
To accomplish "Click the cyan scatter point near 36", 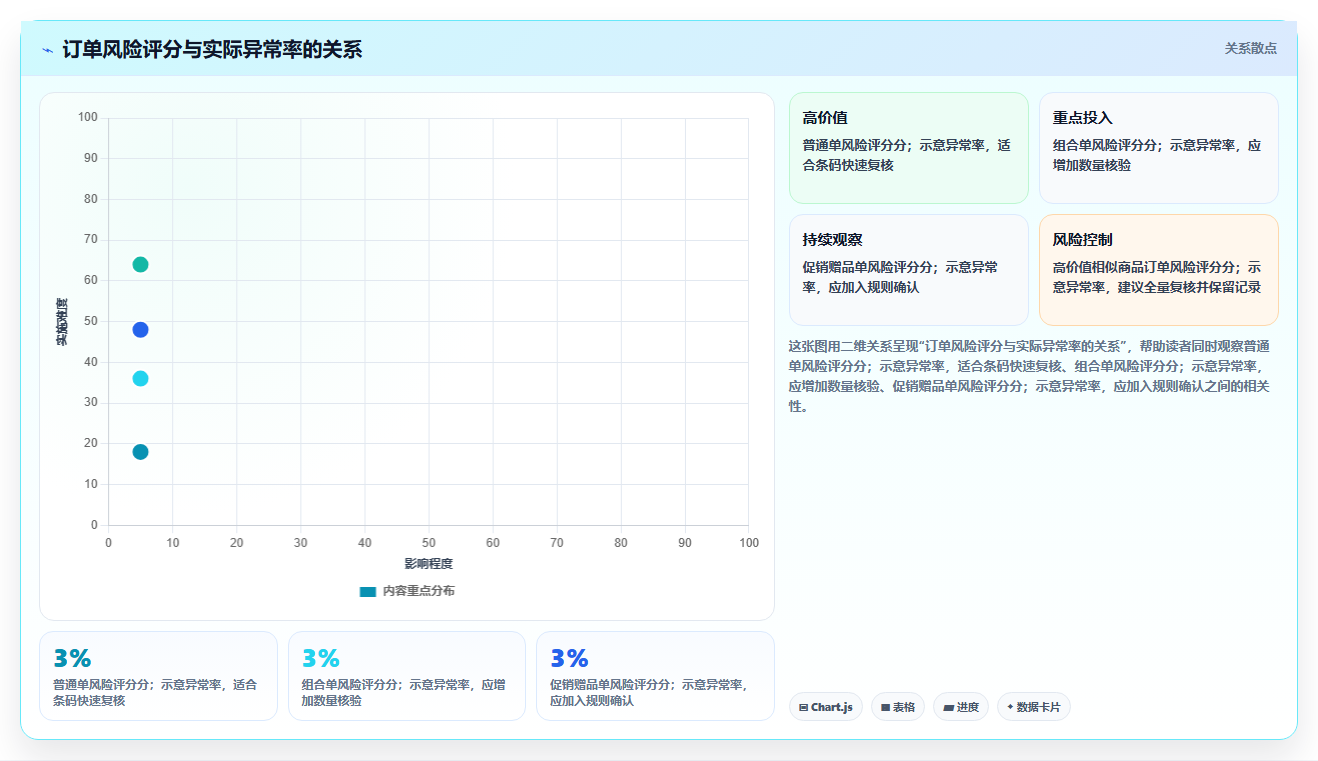I will 140,379.
